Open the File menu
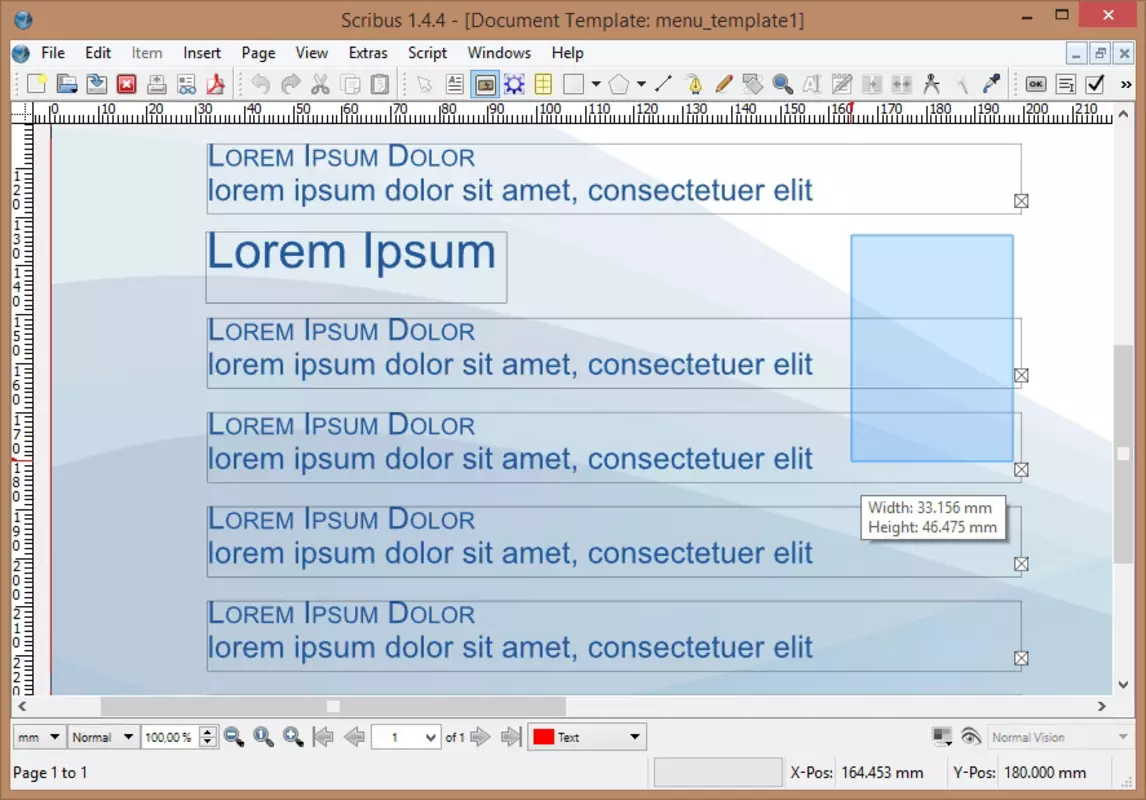This screenshot has height=800, width=1146. click(x=53, y=53)
